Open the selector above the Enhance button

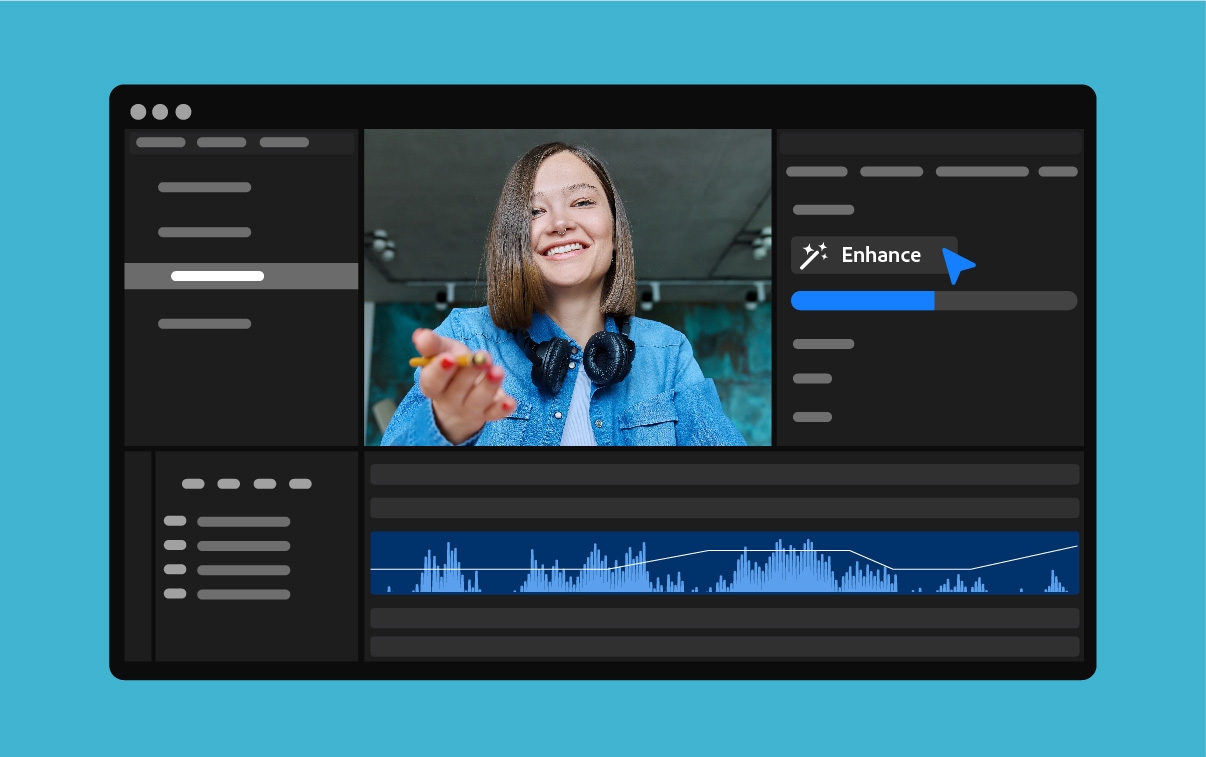(822, 210)
